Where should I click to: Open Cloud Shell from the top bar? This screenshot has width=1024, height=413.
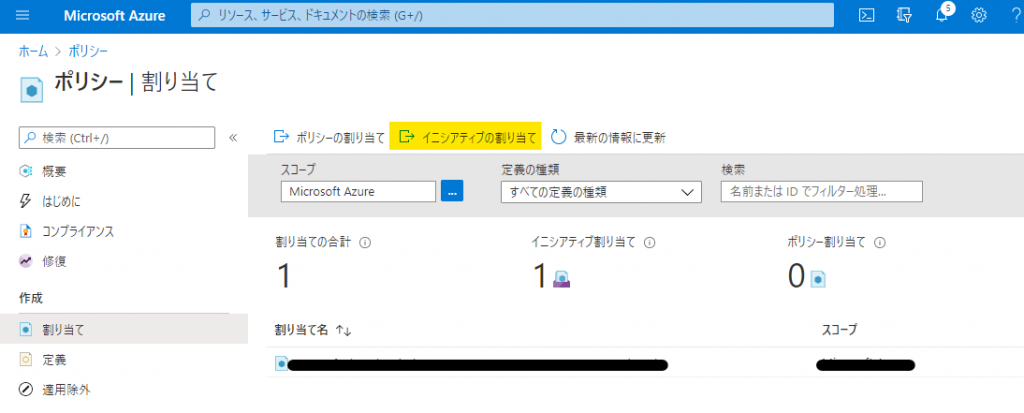click(x=867, y=16)
